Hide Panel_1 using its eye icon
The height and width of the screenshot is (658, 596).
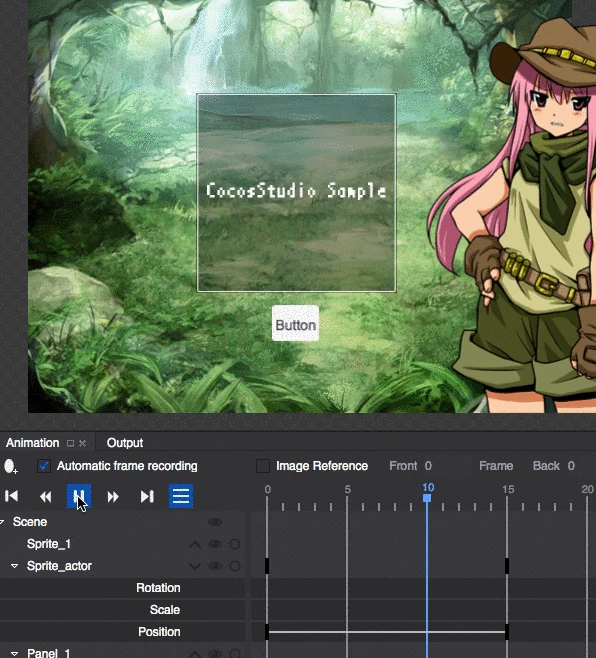coord(215,653)
